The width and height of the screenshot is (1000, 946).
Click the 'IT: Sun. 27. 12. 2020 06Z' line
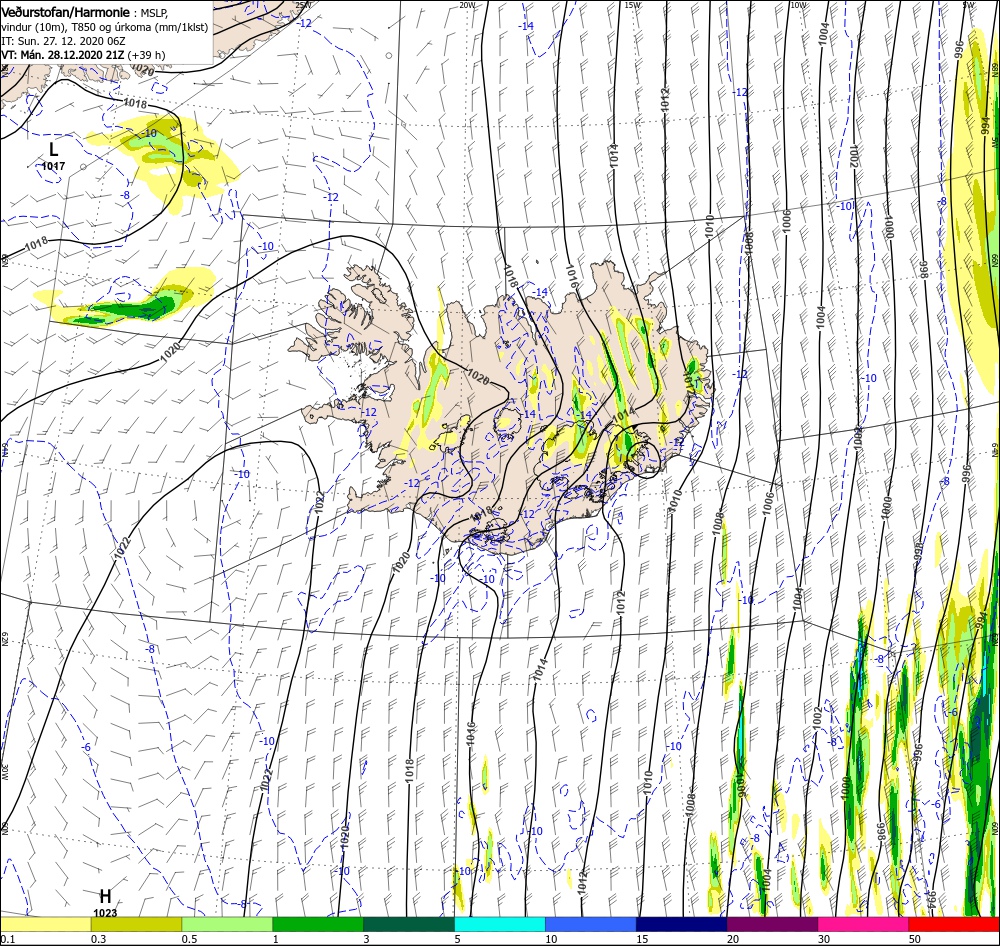(63, 41)
